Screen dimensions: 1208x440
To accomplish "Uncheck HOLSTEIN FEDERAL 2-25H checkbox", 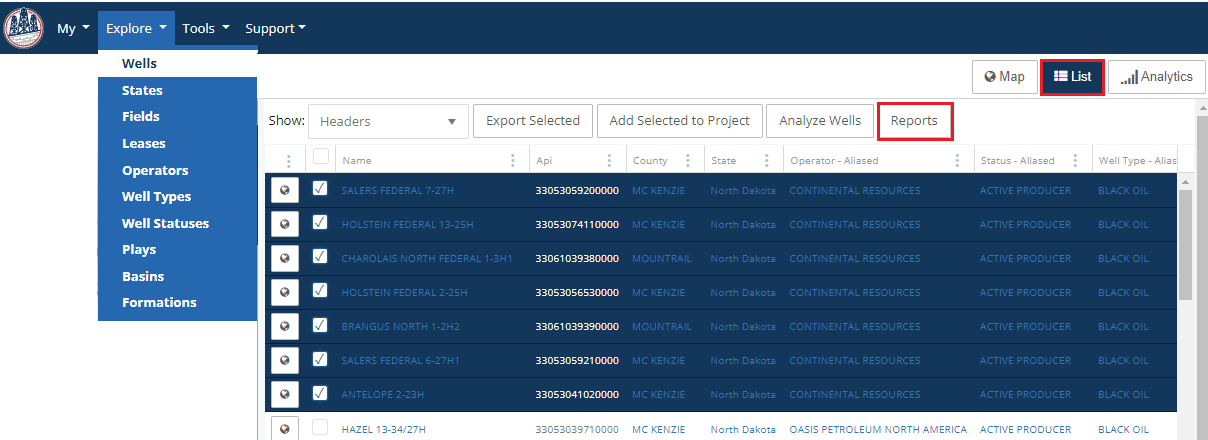I will click(320, 290).
